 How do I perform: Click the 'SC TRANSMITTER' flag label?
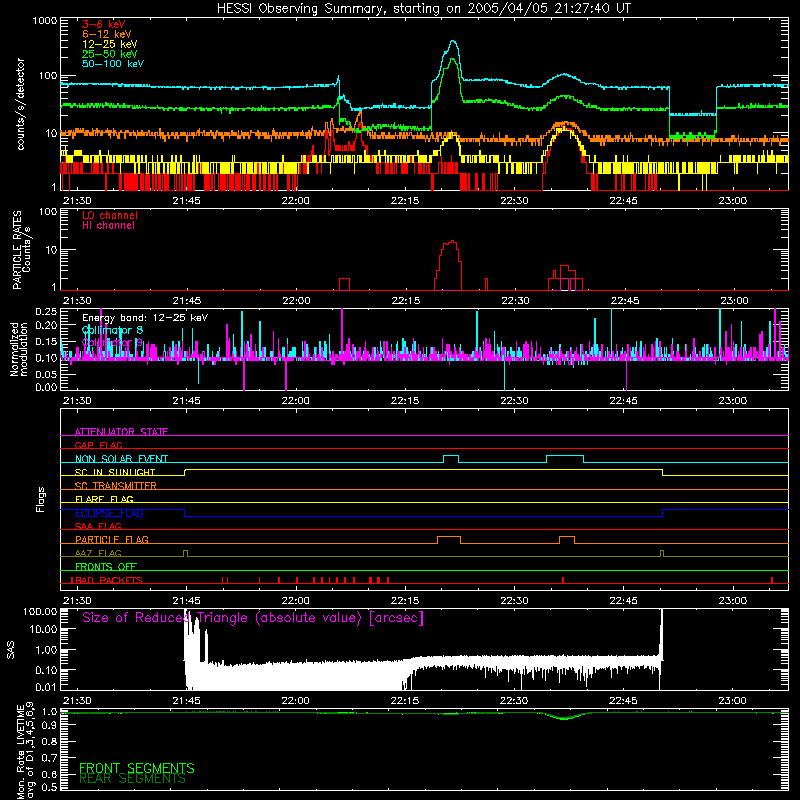115,486
